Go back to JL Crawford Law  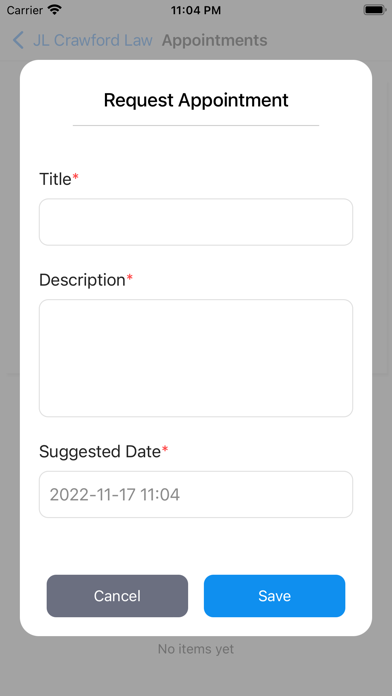click(93, 40)
